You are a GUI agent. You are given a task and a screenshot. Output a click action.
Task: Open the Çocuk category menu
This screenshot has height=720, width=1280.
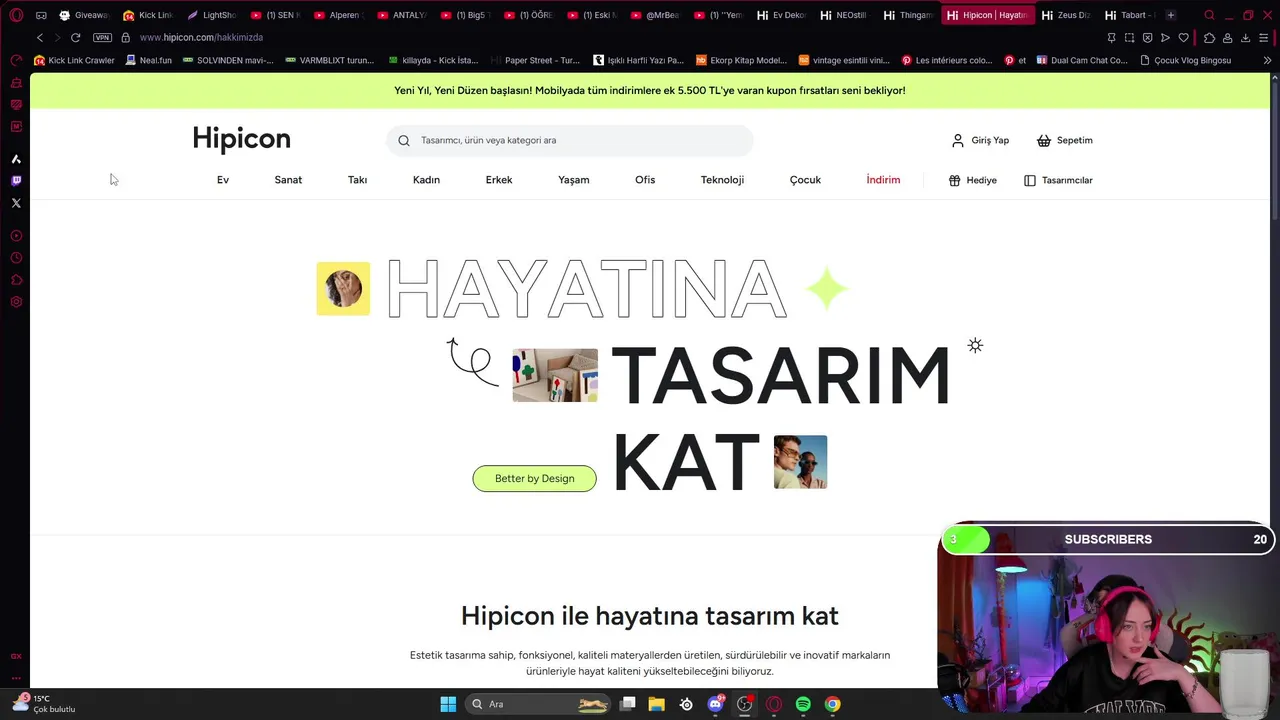tap(805, 180)
